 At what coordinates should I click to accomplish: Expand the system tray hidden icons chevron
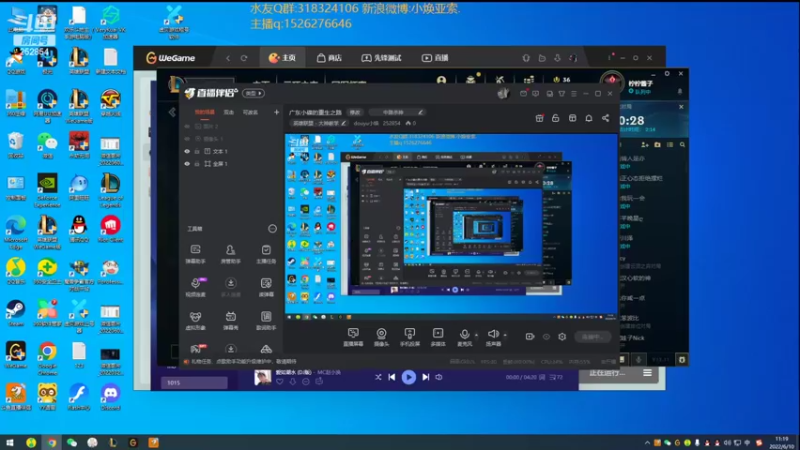647,443
